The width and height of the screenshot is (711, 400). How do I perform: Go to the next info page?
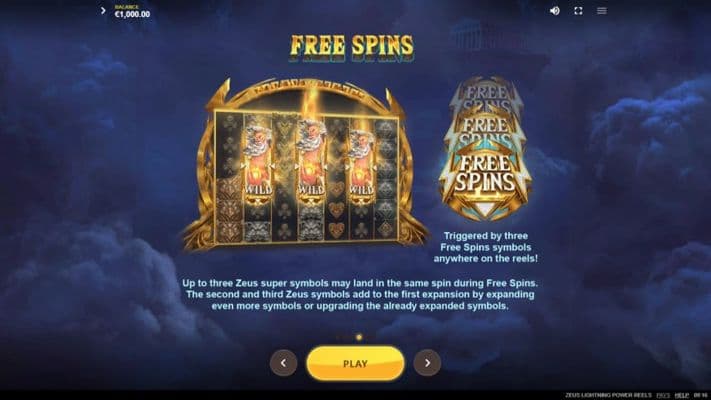click(427, 363)
